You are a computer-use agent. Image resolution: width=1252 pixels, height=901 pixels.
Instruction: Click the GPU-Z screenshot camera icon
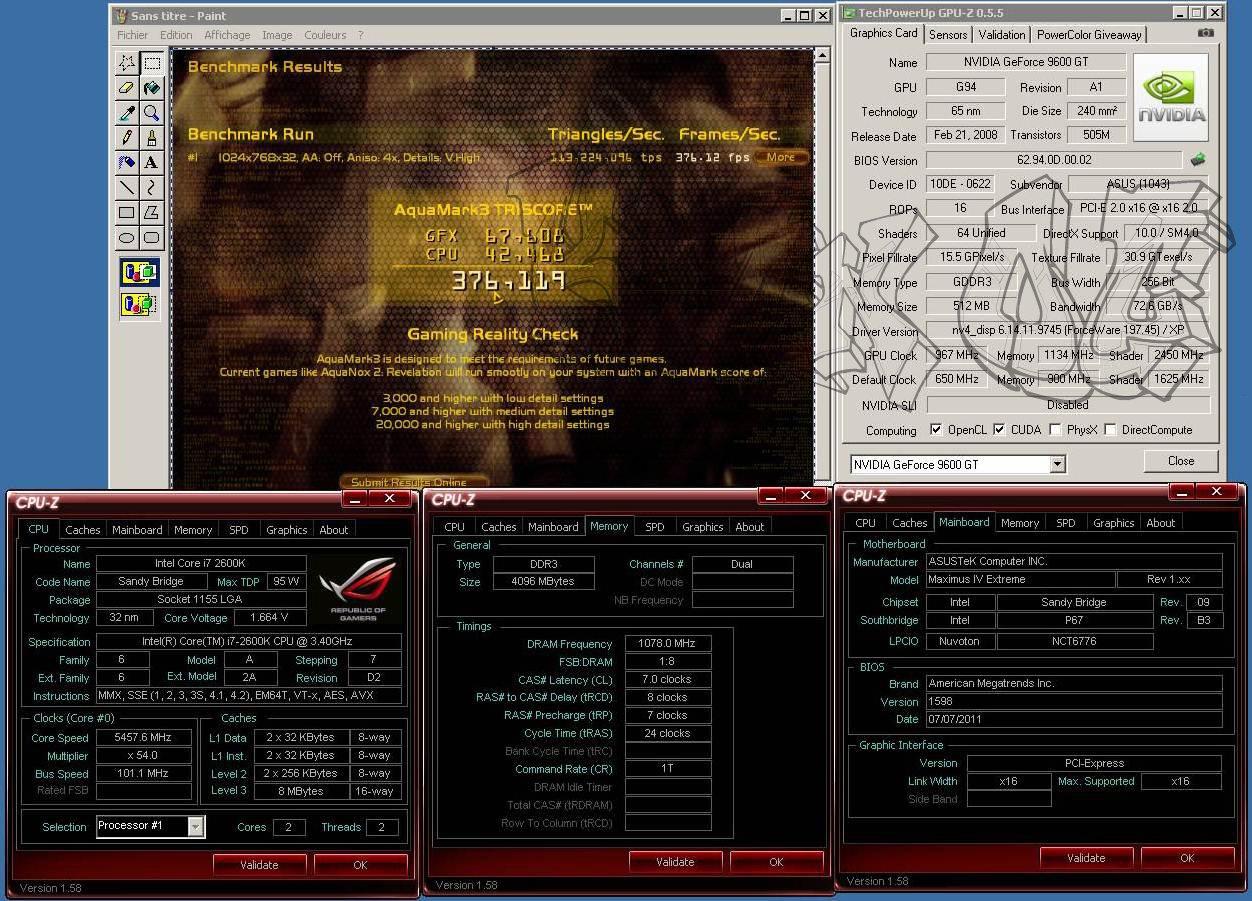1205,33
